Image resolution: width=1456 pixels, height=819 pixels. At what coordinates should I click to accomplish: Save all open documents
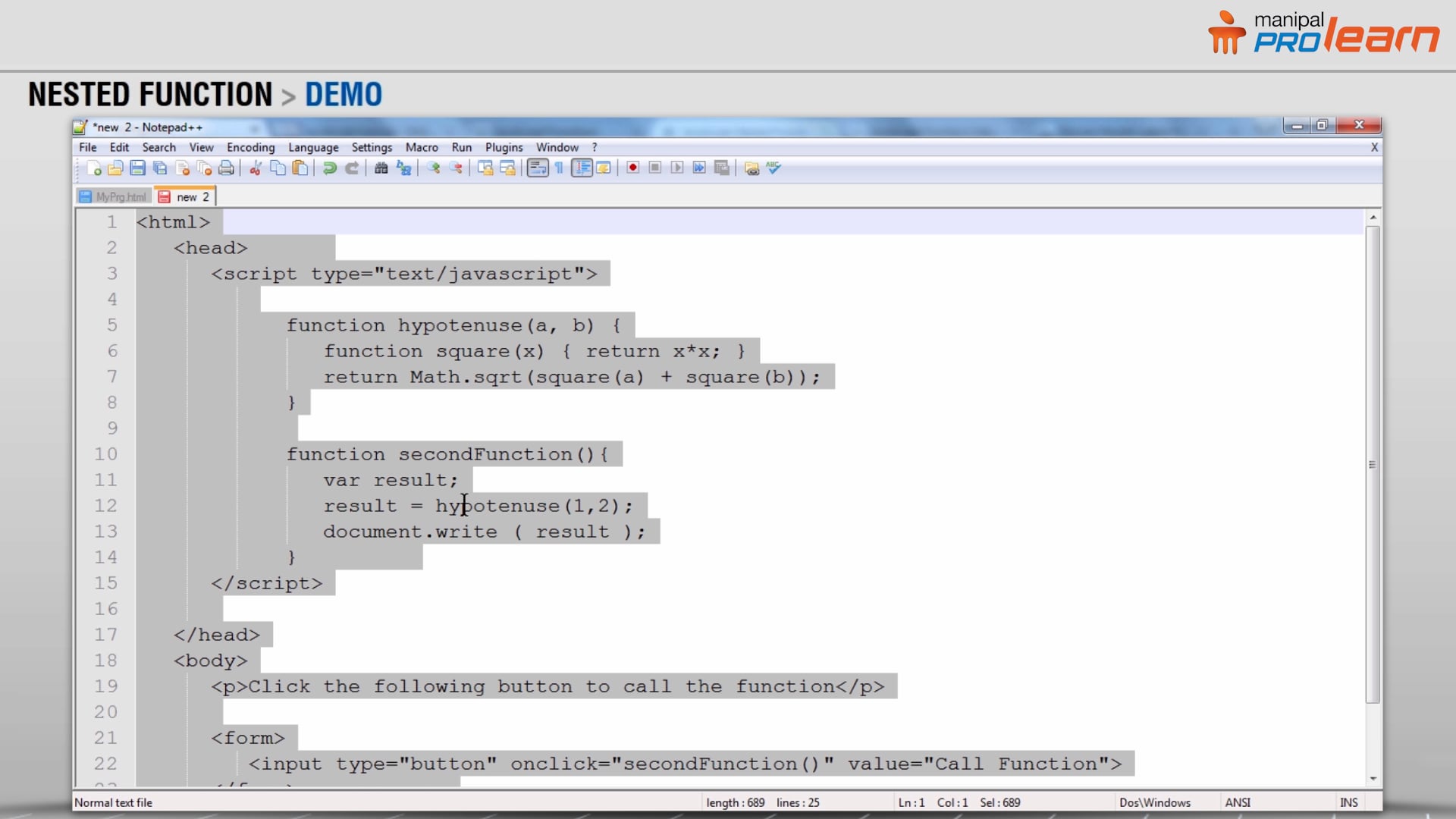click(159, 168)
